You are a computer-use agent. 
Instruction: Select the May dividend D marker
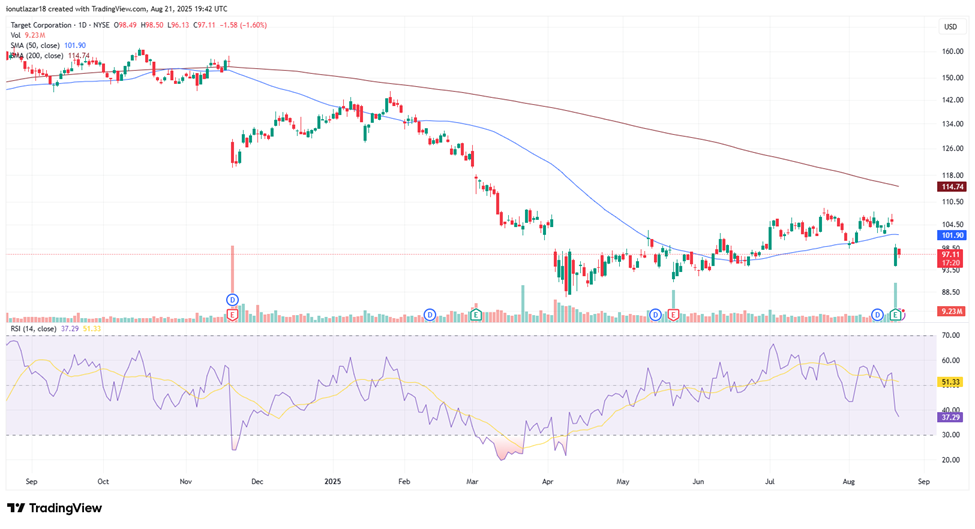[x=655, y=314]
